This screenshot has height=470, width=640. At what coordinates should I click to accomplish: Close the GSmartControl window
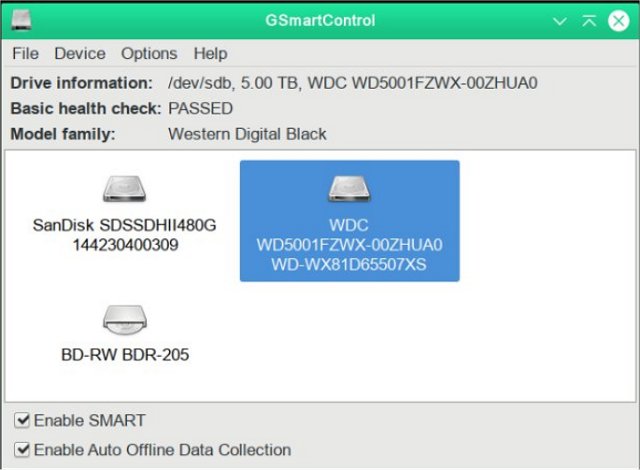[x=619, y=21]
